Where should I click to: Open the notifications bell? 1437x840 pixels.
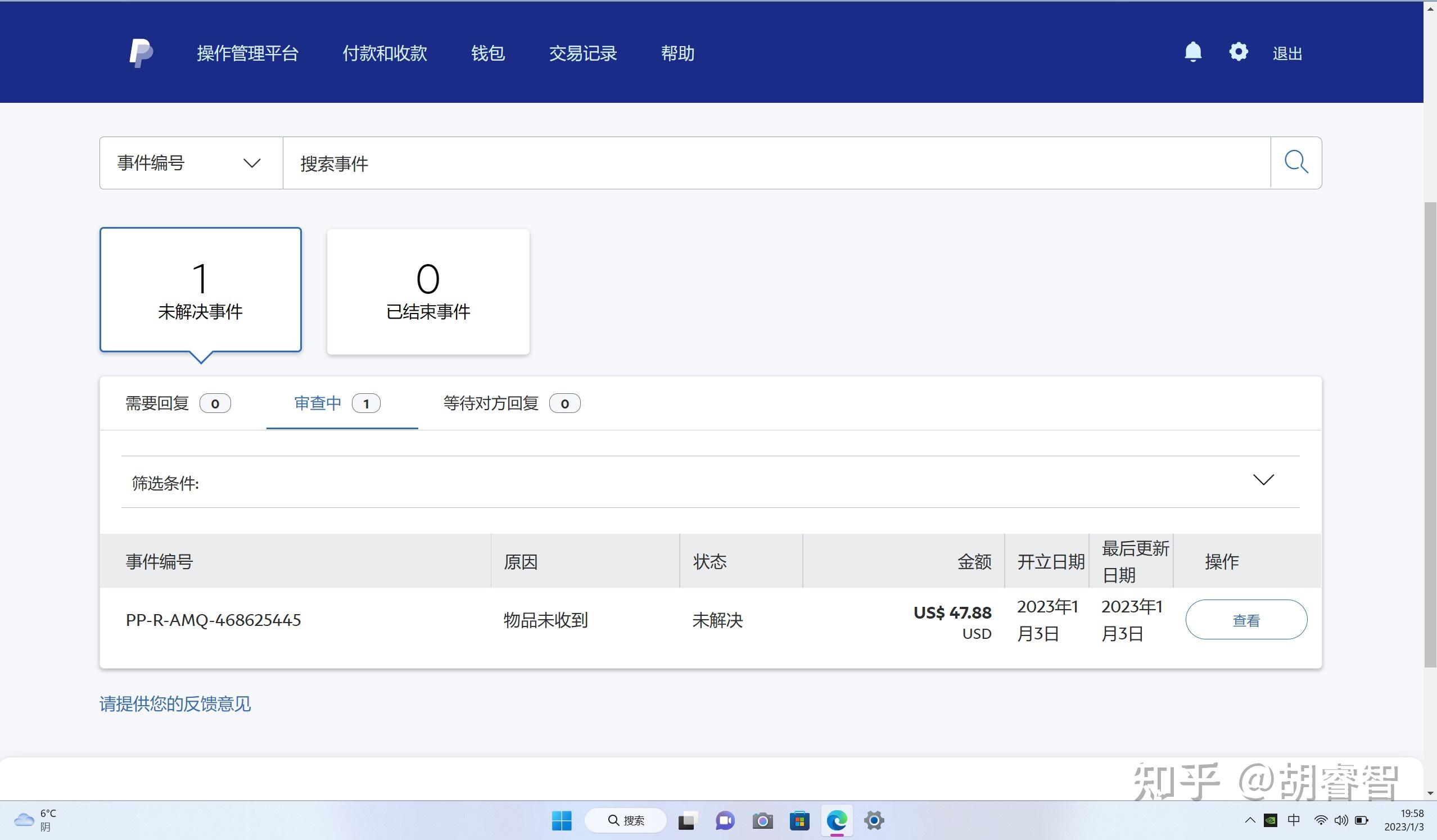(x=1192, y=52)
